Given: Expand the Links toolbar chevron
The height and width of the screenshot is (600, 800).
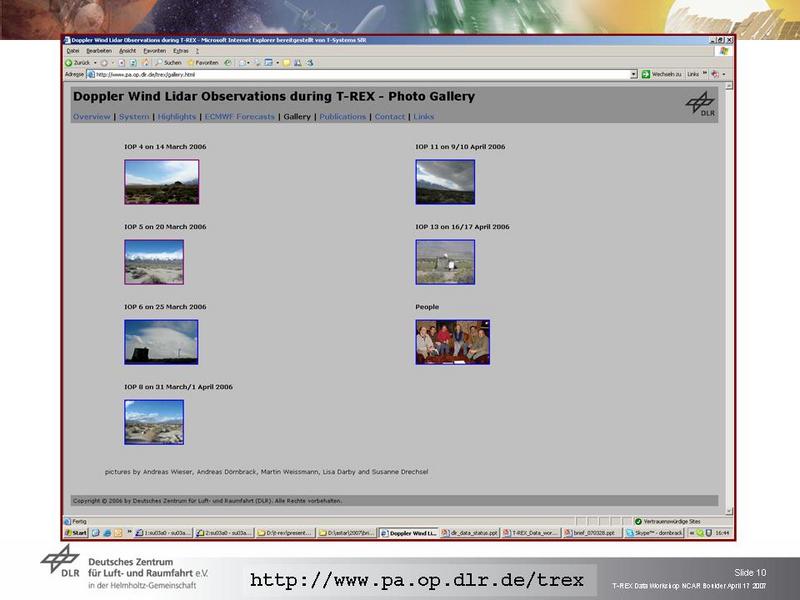Looking at the screenshot, I should pyautogui.click(x=705, y=73).
